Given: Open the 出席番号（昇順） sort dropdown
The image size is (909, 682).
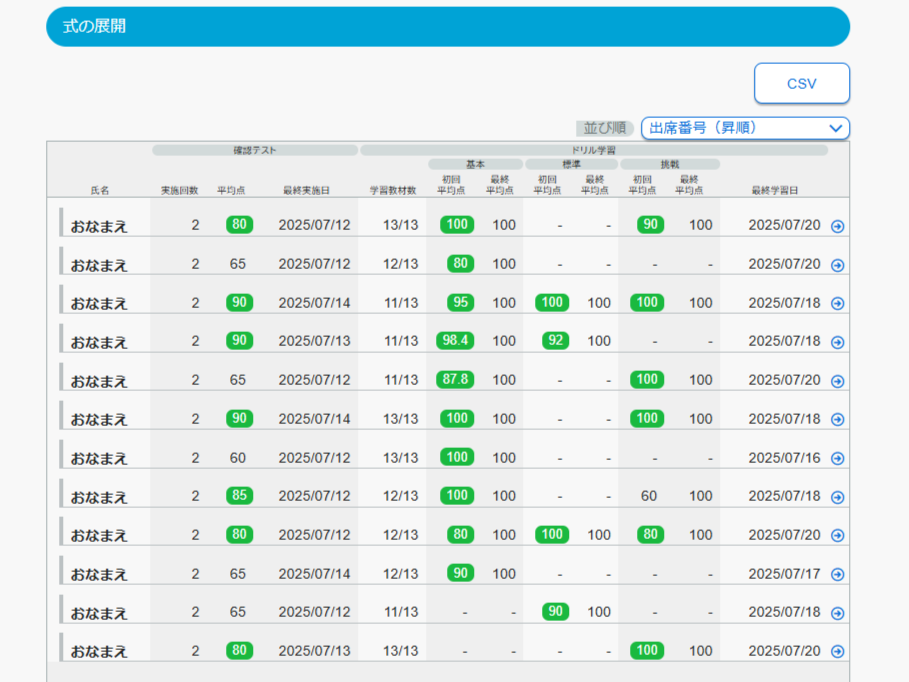Looking at the screenshot, I should (x=745, y=128).
